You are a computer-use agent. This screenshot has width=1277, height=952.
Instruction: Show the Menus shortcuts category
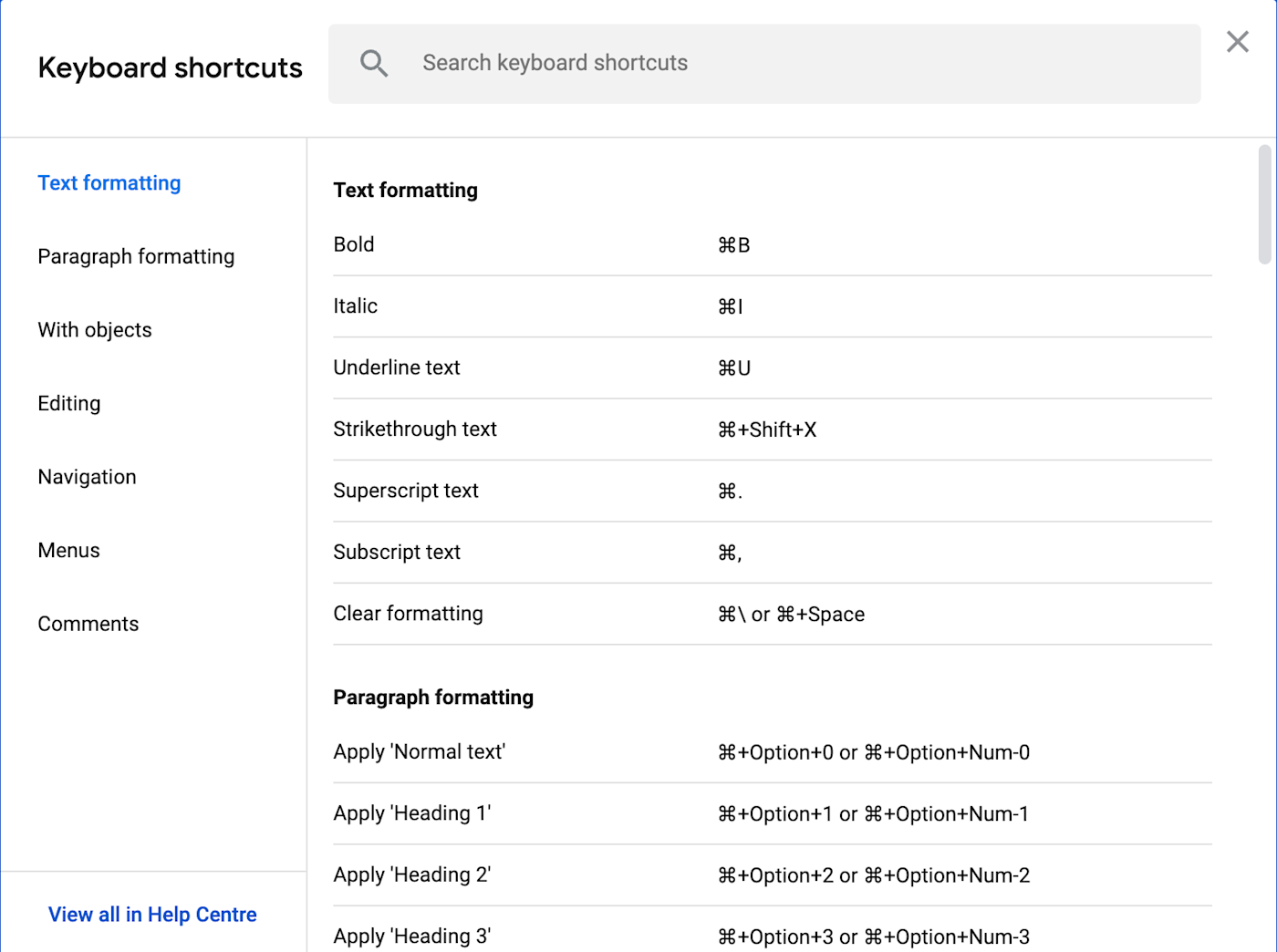tap(69, 551)
